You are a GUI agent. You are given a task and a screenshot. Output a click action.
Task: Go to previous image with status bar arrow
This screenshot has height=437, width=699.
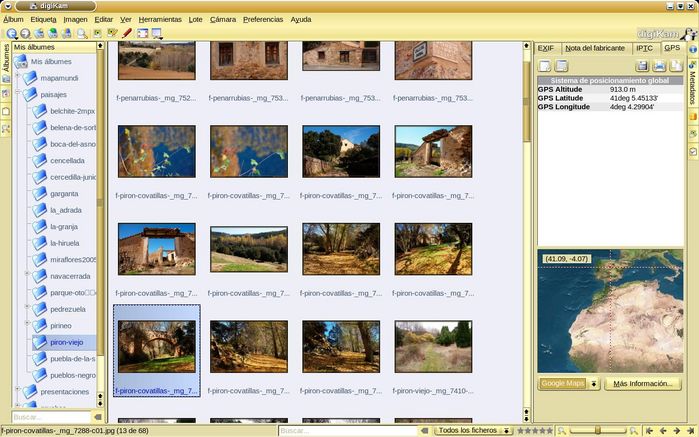663,431
